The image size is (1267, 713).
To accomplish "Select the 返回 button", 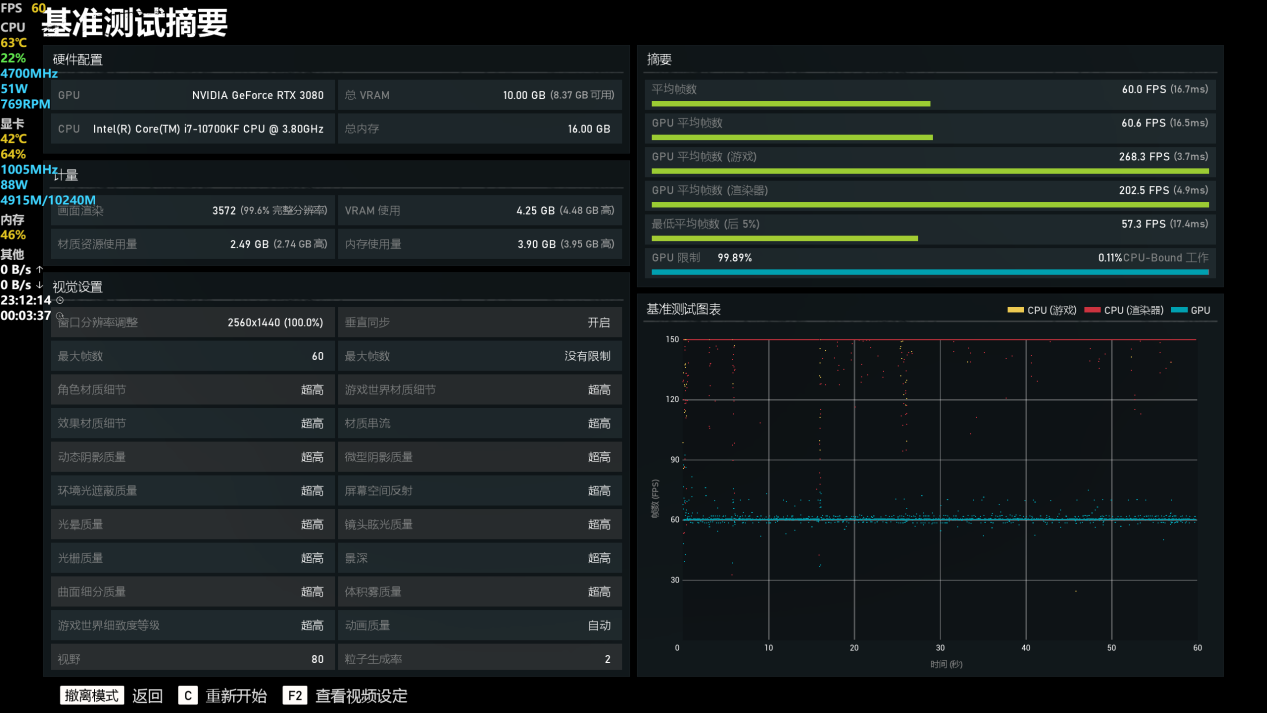I will (x=147, y=696).
